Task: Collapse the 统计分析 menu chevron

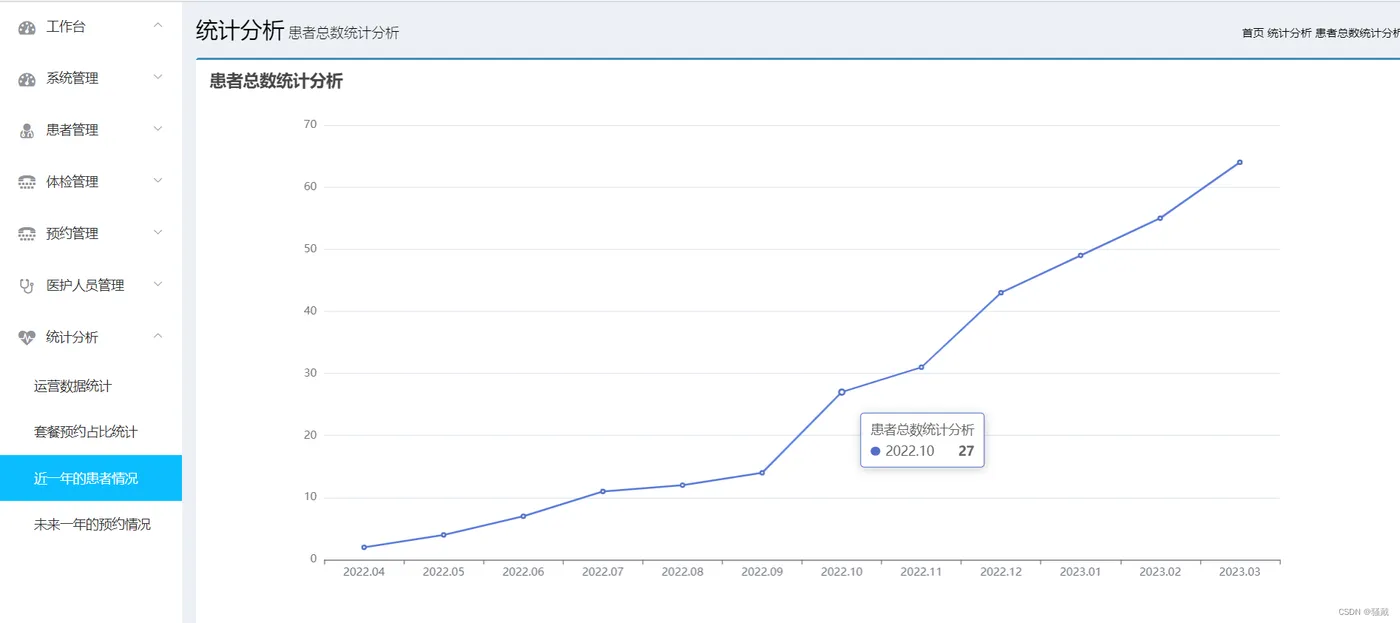Action: click(x=158, y=337)
